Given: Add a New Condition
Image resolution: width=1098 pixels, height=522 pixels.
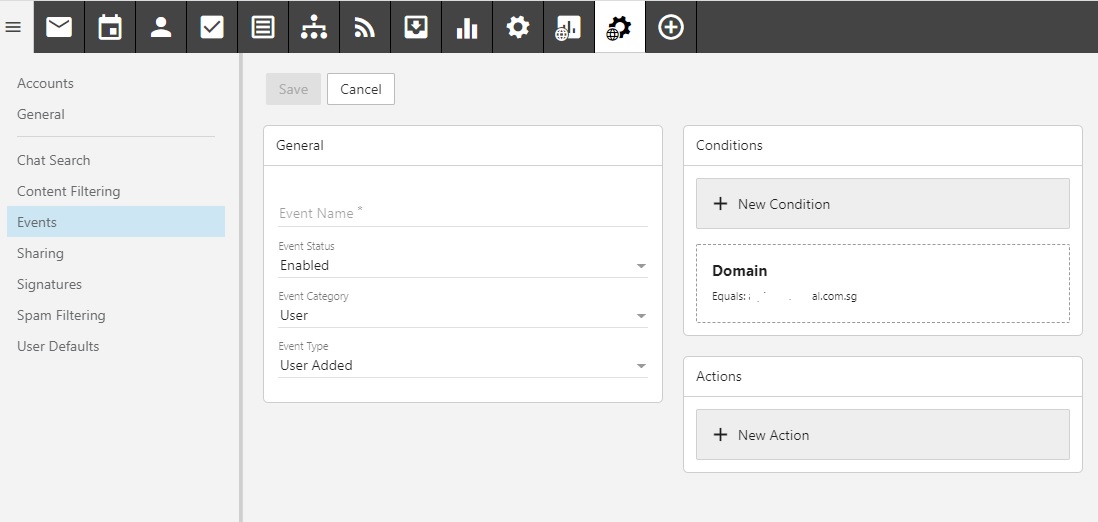Looking at the screenshot, I should [x=882, y=204].
